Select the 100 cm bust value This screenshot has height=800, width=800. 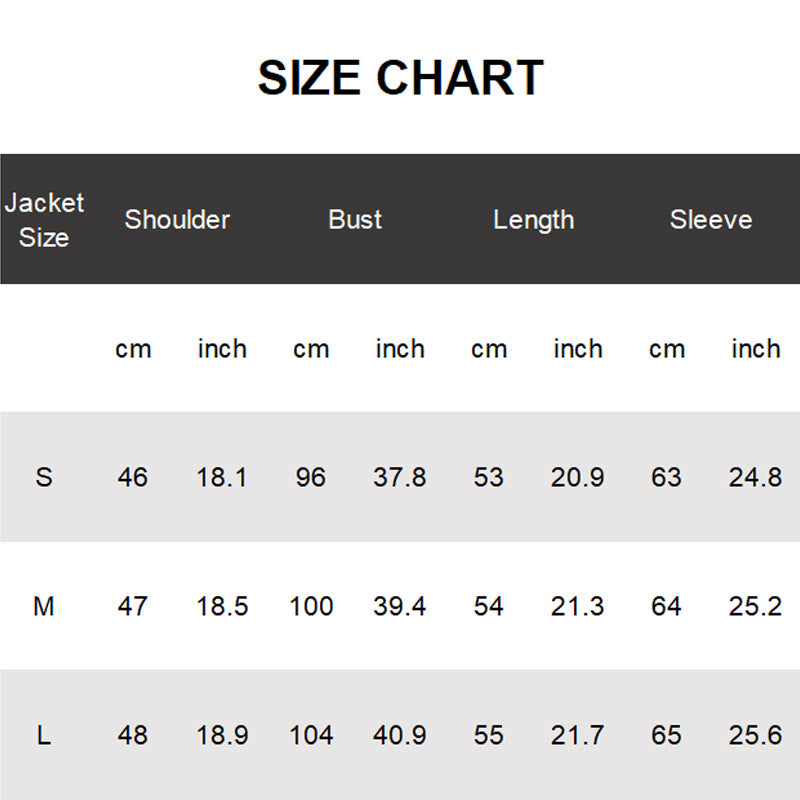(311, 606)
